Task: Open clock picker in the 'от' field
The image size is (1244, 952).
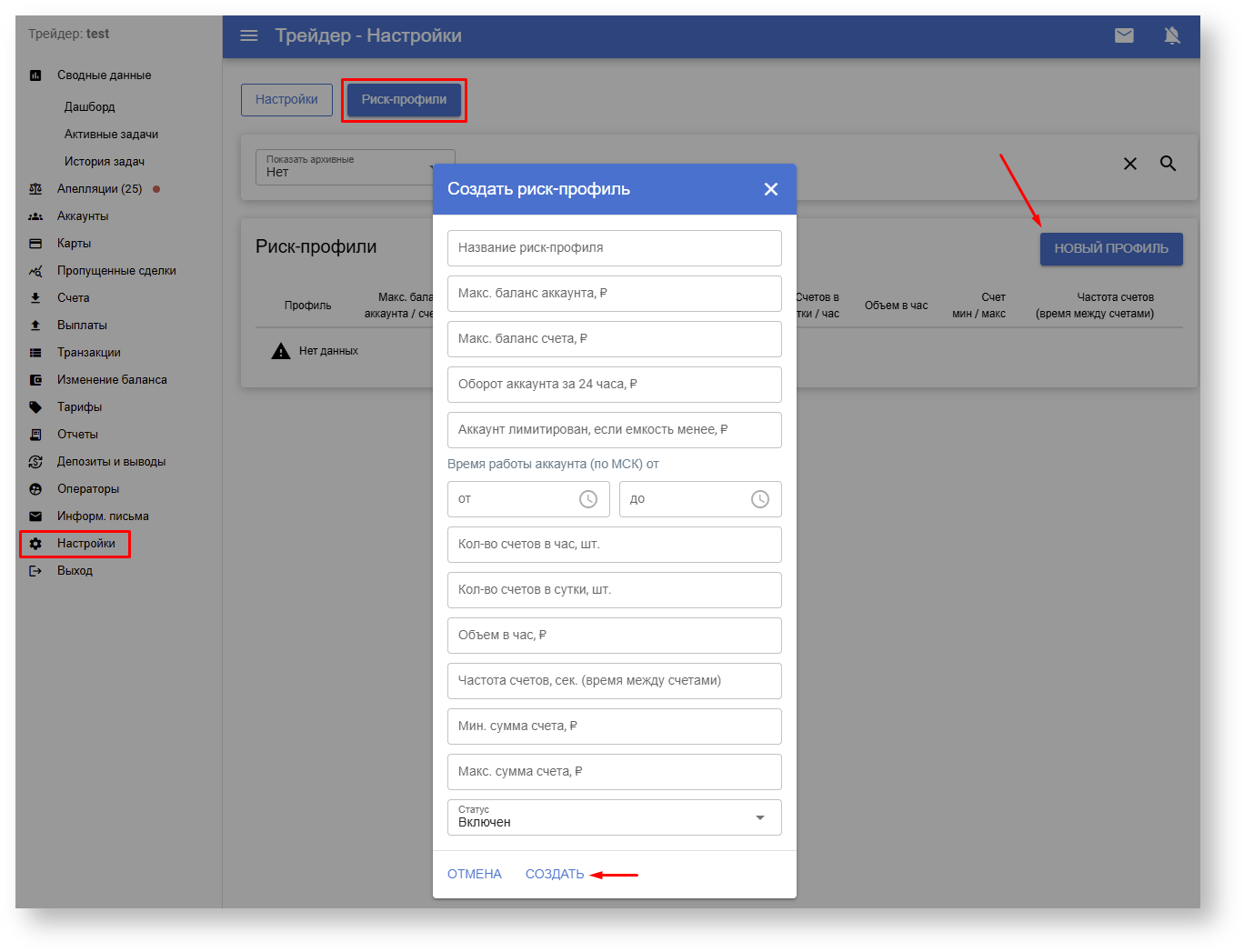Action: tap(588, 499)
